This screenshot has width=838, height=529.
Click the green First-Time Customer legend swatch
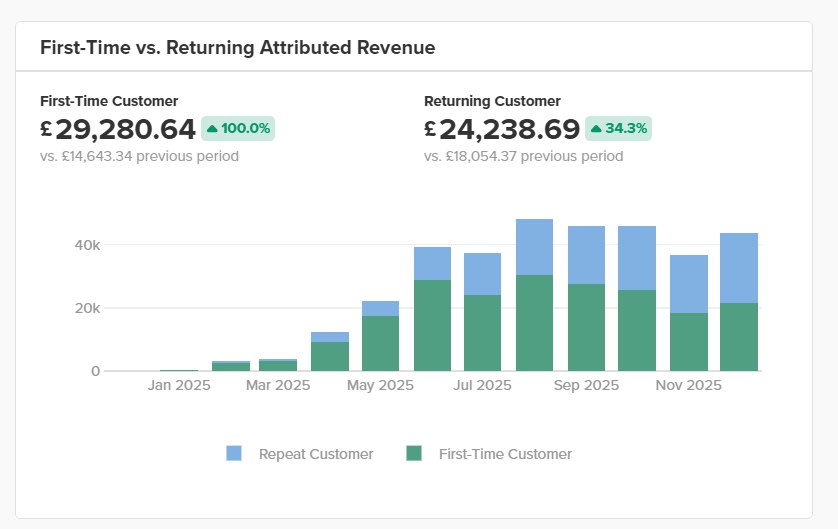click(x=414, y=454)
